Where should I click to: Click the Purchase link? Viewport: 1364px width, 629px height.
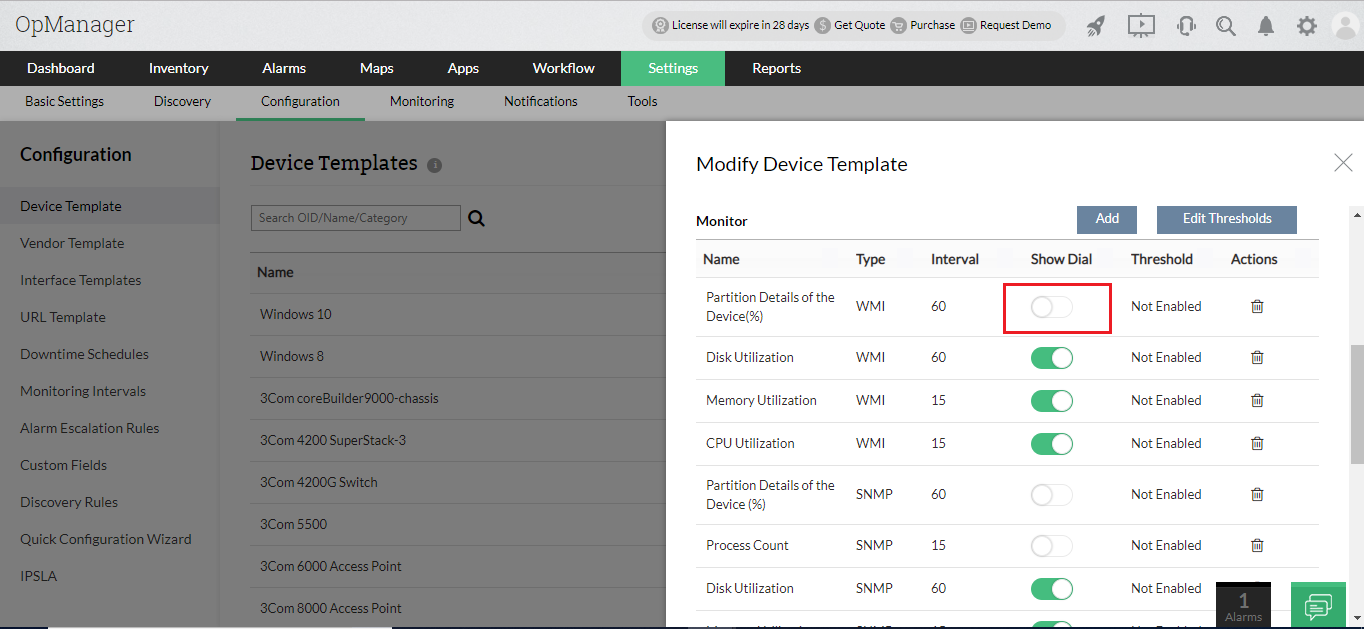point(922,25)
